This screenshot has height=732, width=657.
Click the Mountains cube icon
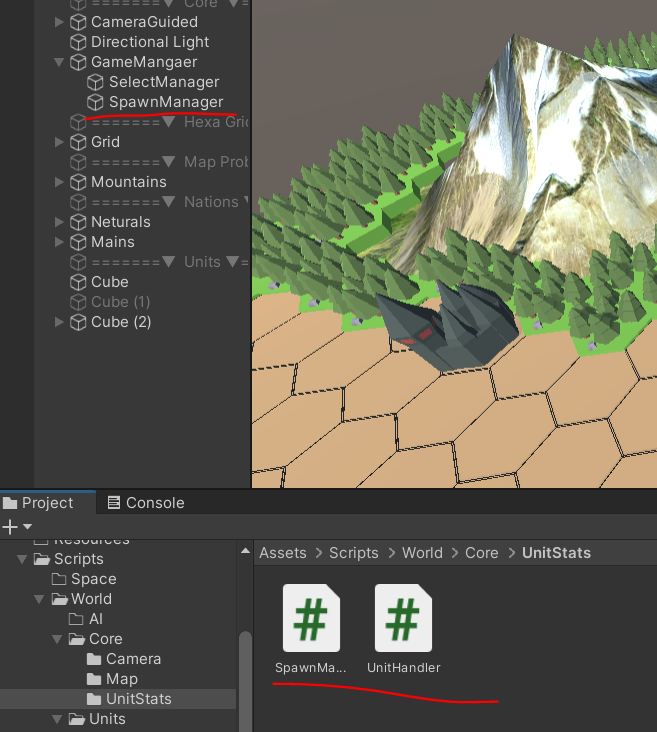[x=78, y=182]
